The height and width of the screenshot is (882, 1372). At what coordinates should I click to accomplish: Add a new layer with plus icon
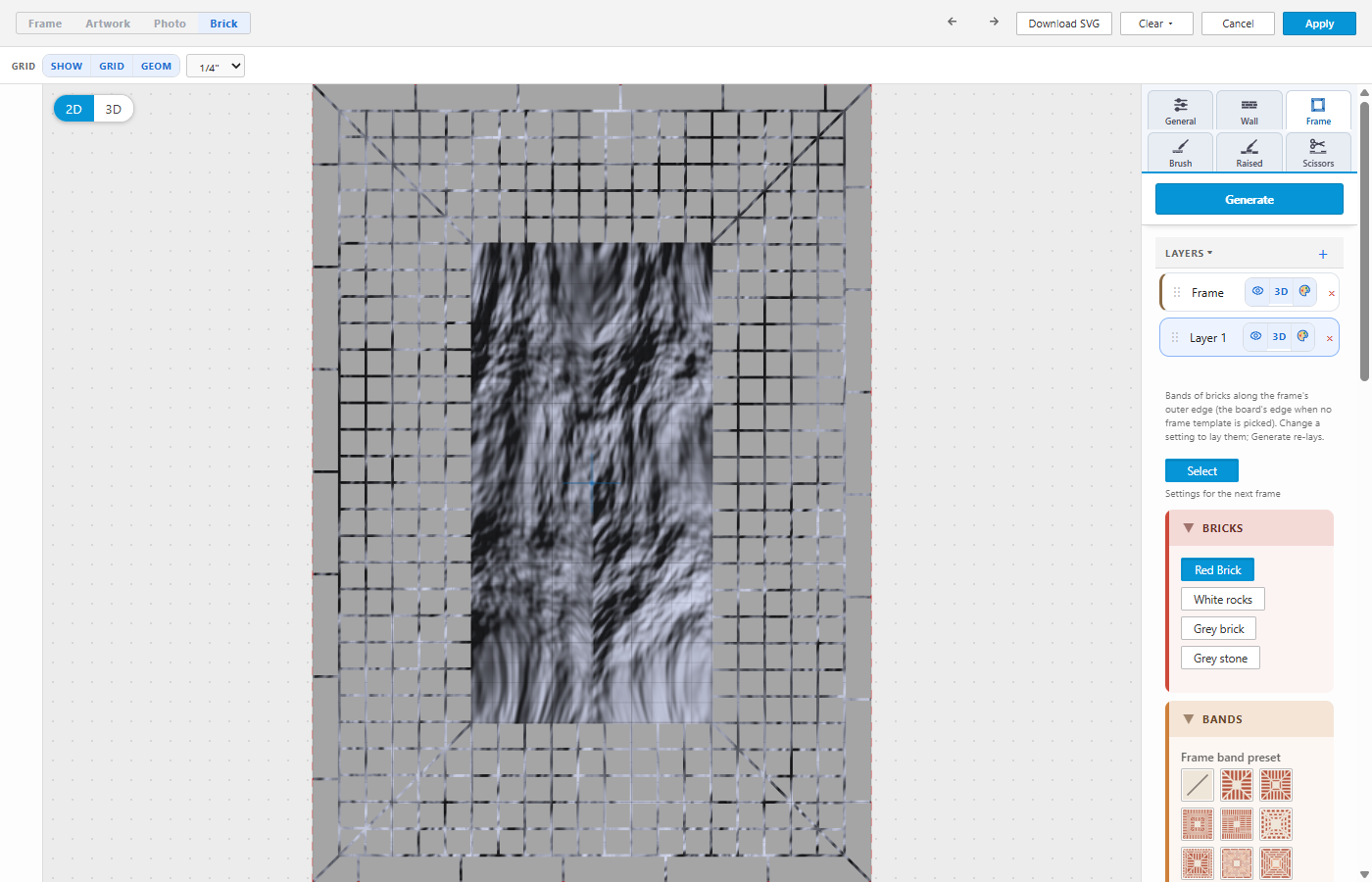click(1323, 254)
